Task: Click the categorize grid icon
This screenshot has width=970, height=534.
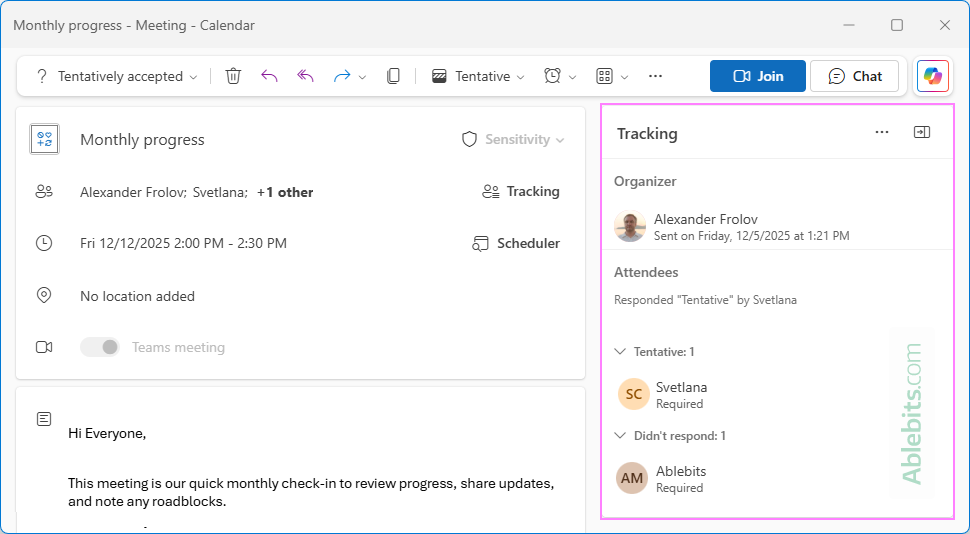Action: click(x=604, y=76)
